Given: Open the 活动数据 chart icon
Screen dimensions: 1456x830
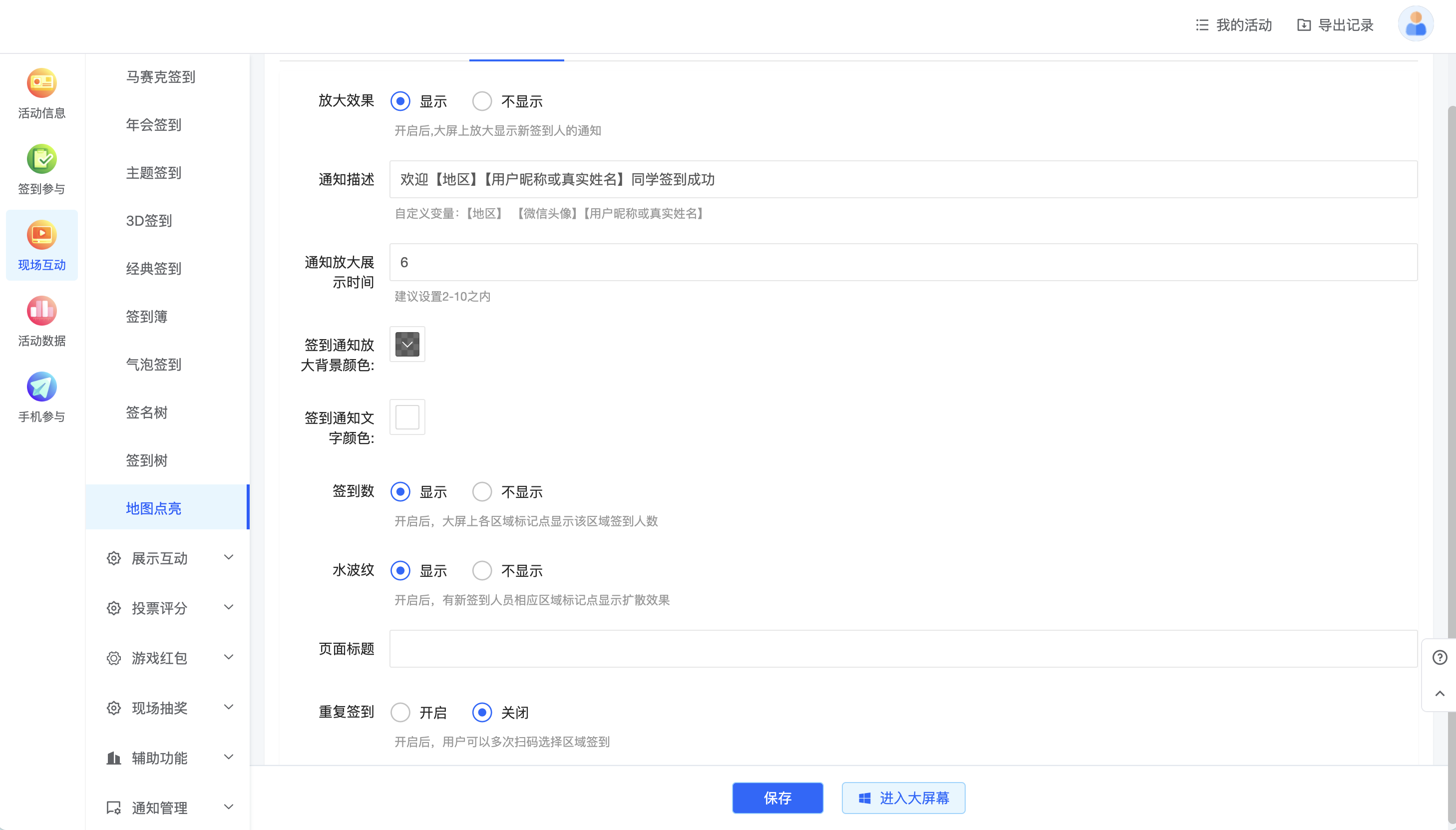Looking at the screenshot, I should coord(41,311).
